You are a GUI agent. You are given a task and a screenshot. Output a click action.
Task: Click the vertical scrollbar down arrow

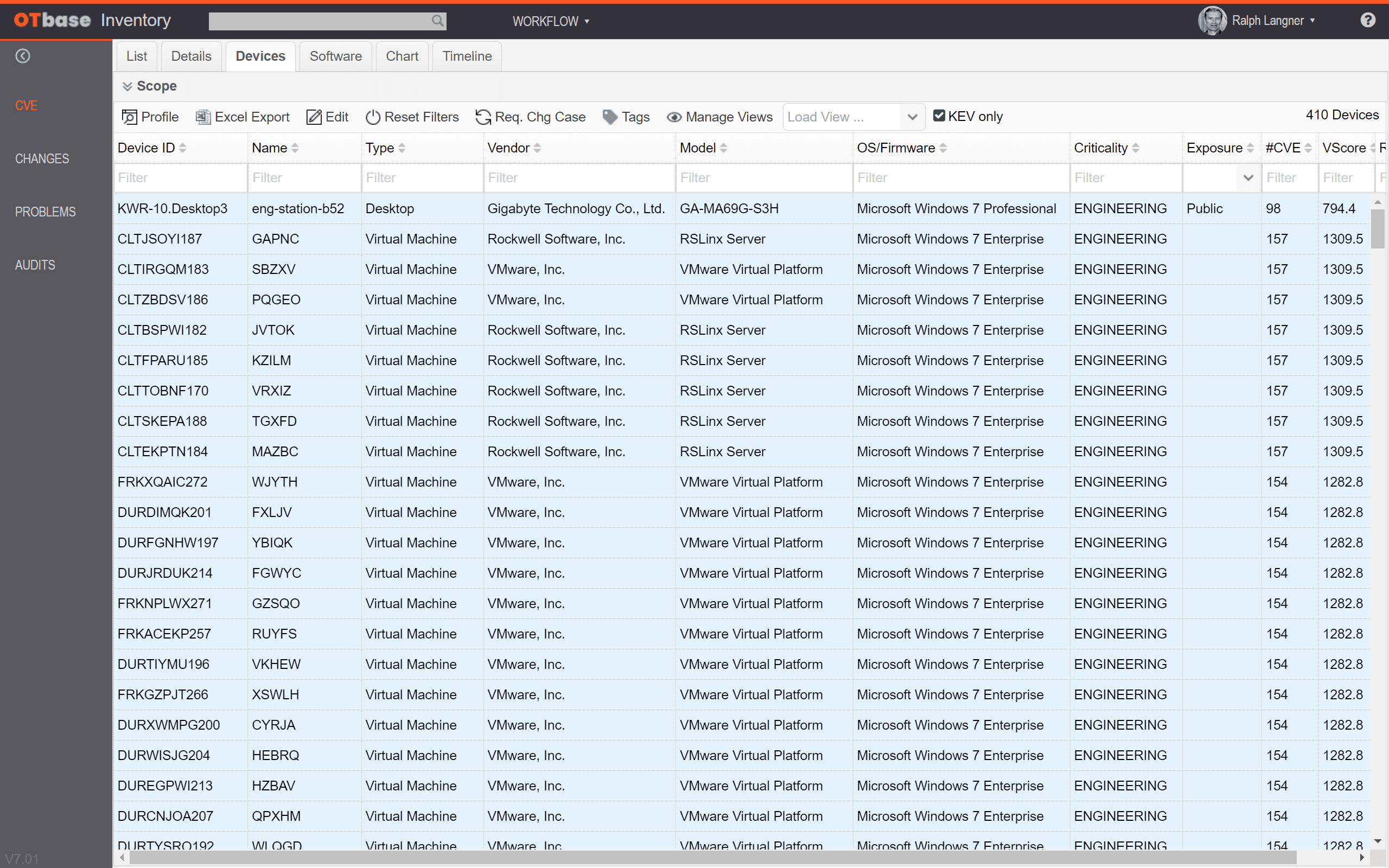1378,841
